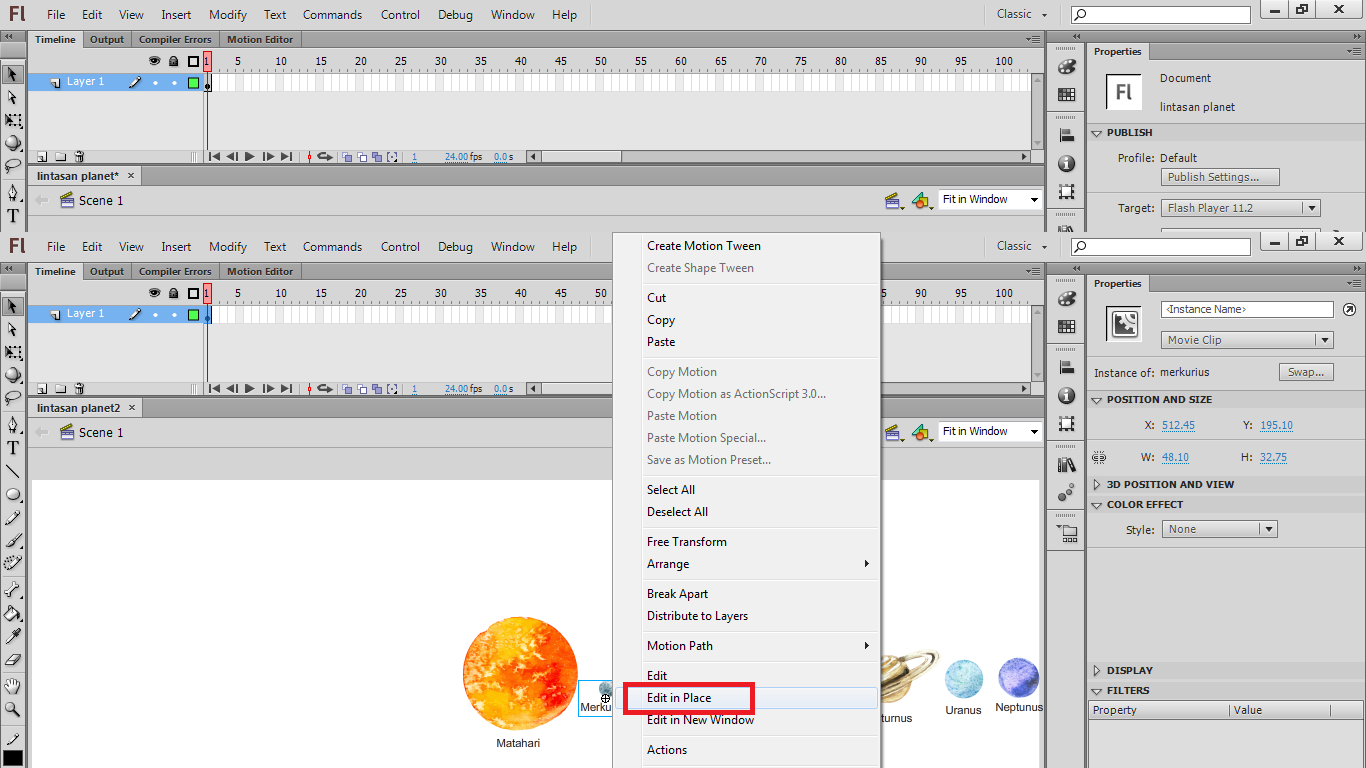The width and height of the screenshot is (1366, 768).
Task: Click Play button in lower timeline controls
Action: (250, 389)
